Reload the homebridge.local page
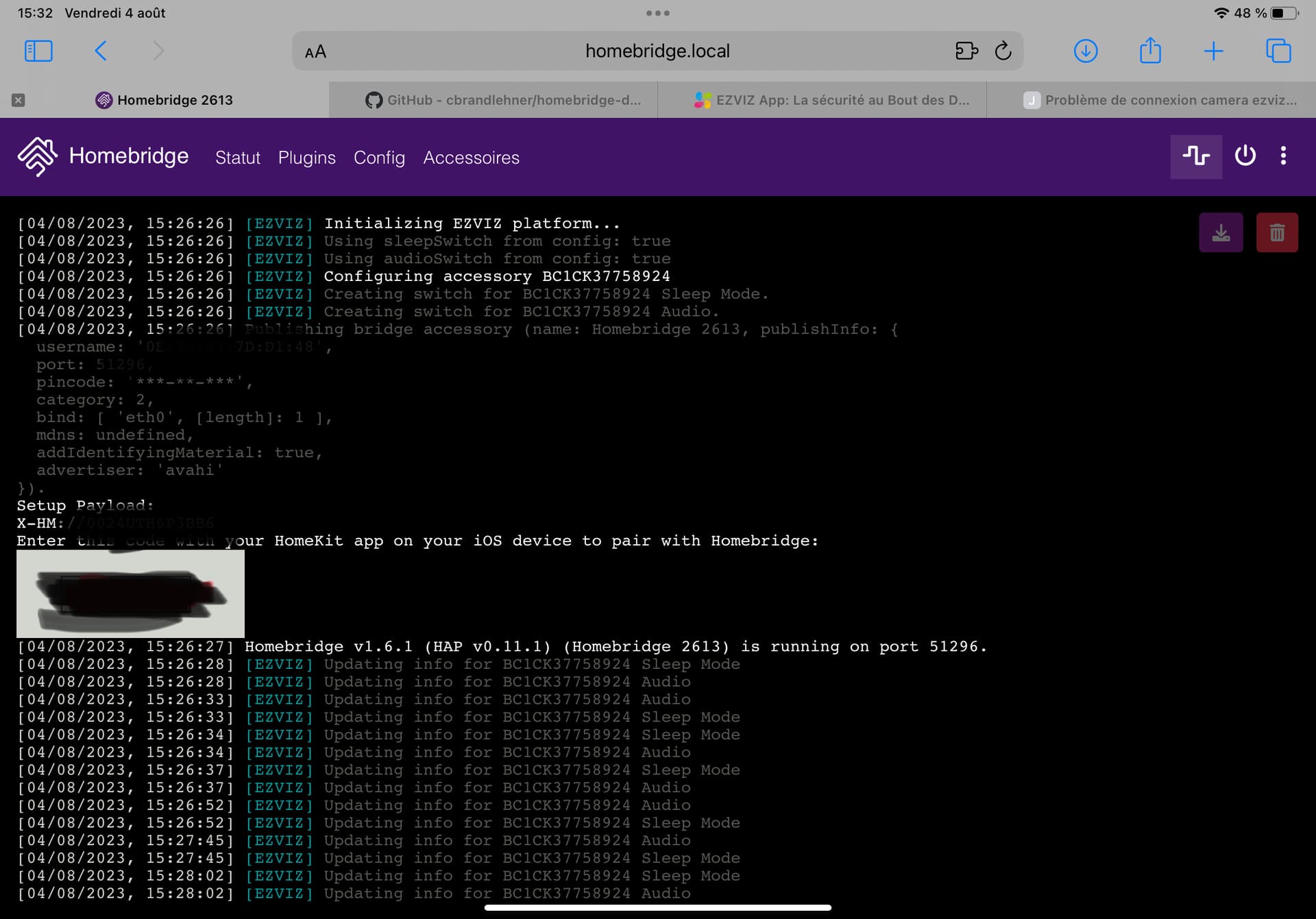 coord(1003,51)
